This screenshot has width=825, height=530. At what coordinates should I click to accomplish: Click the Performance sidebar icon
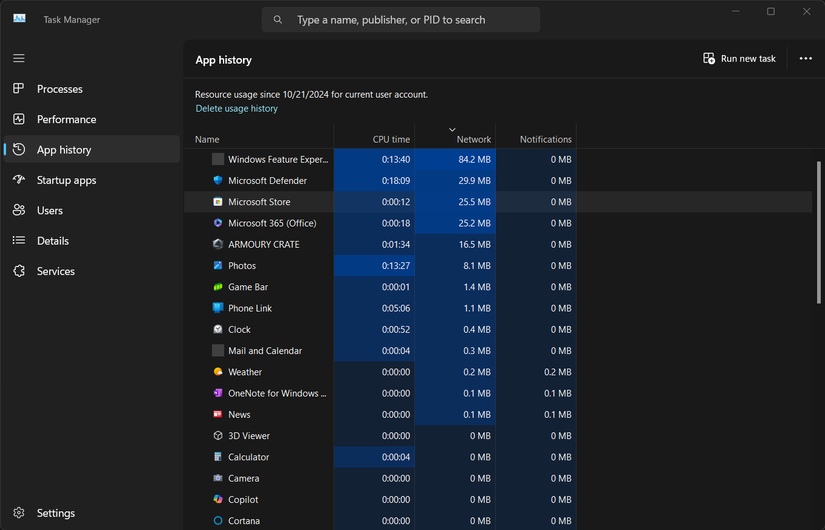pos(19,119)
